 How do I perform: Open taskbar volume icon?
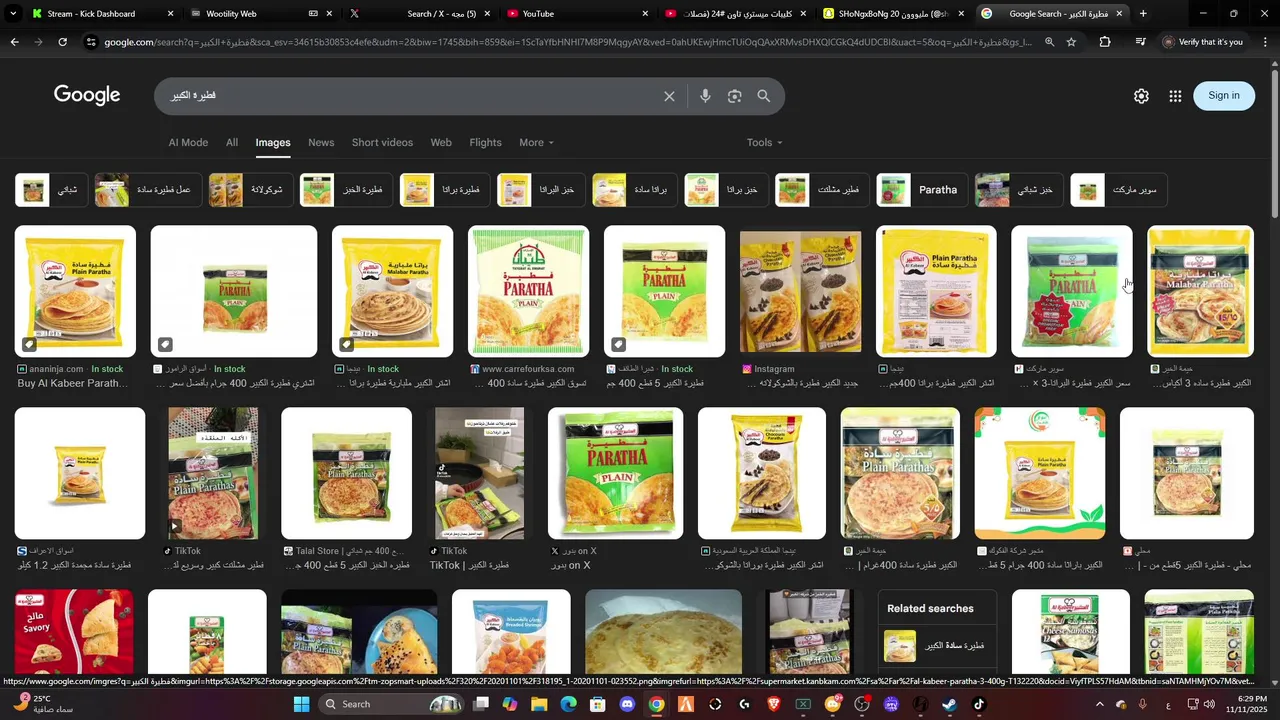click(x=1209, y=704)
